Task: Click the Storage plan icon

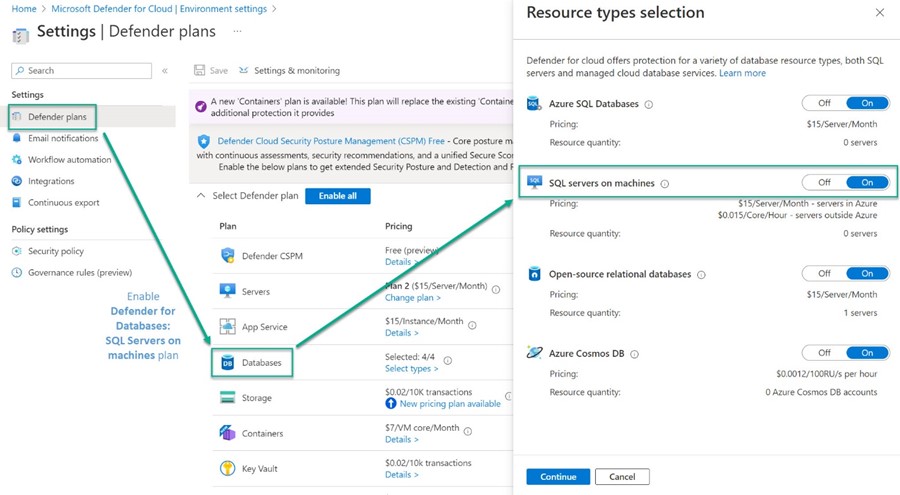Action: pos(227,398)
